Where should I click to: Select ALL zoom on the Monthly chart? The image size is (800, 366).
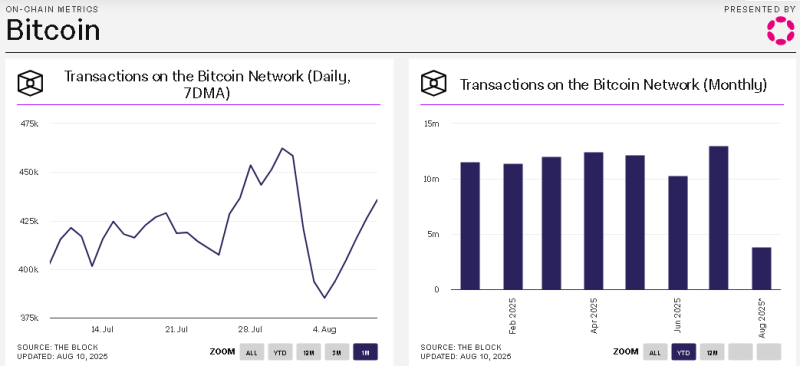point(655,352)
